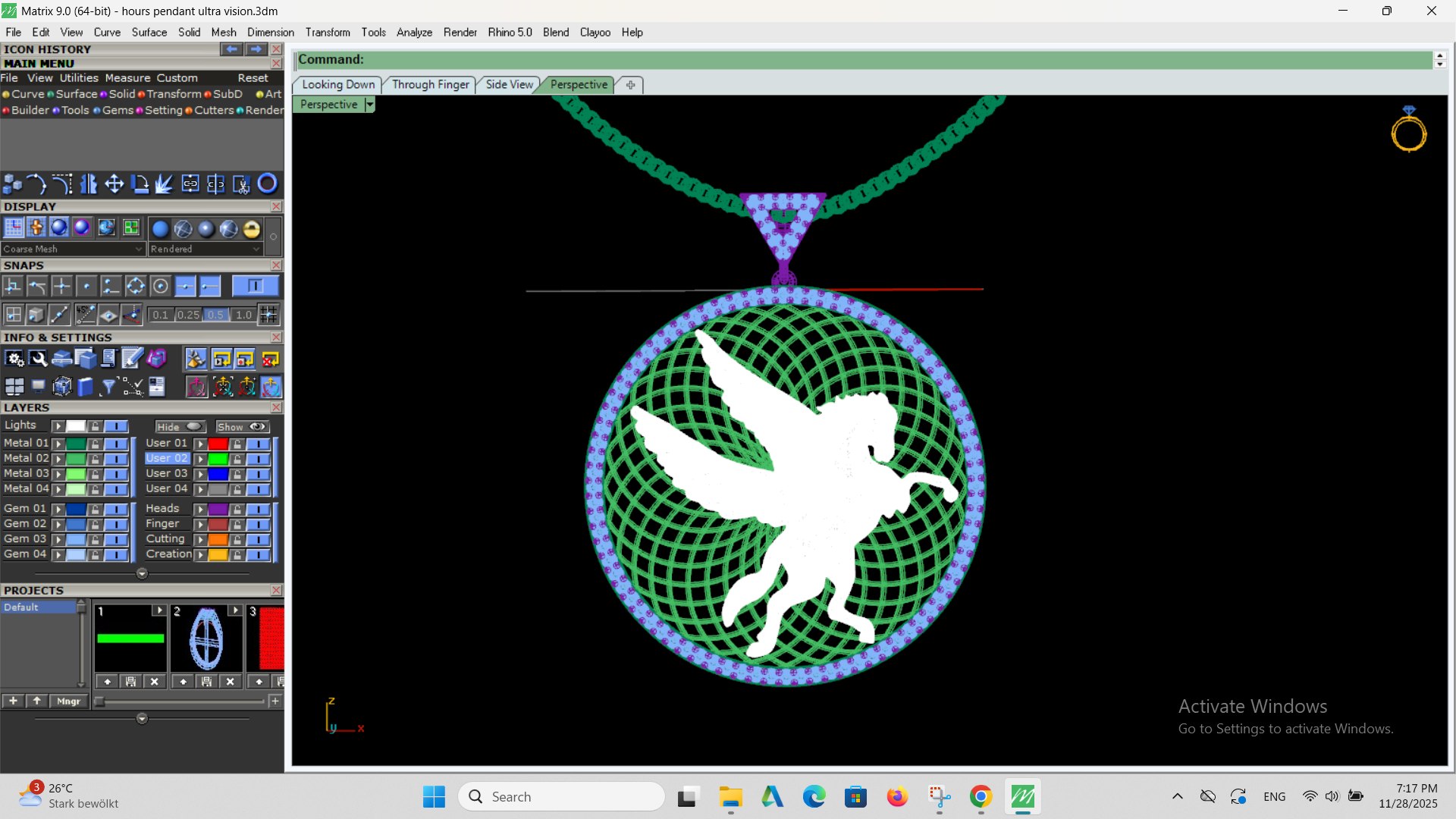Viewport: 1456px width, 819px height.
Task: Click the center snap circle icon
Action: click(160, 287)
